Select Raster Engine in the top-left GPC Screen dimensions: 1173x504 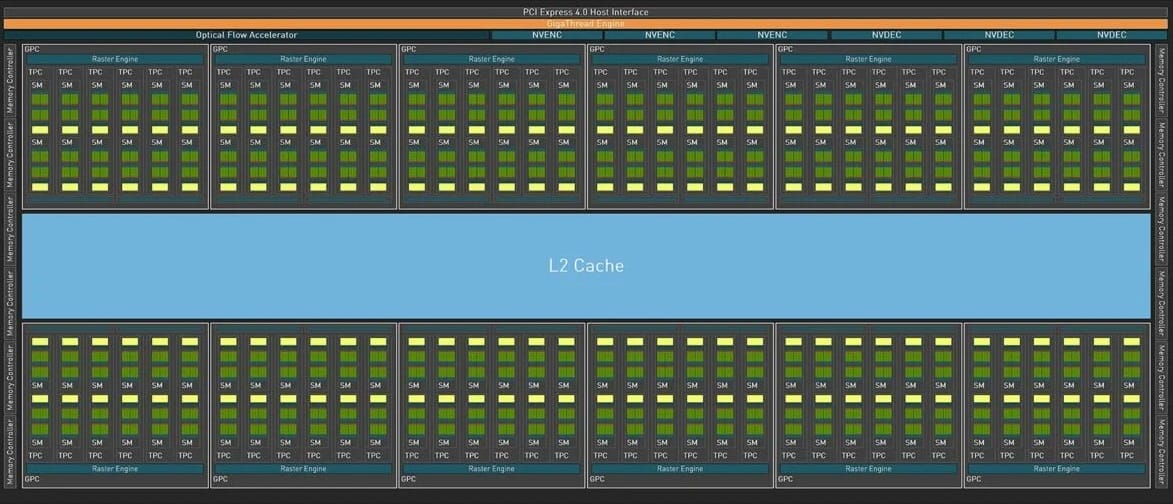coord(114,59)
